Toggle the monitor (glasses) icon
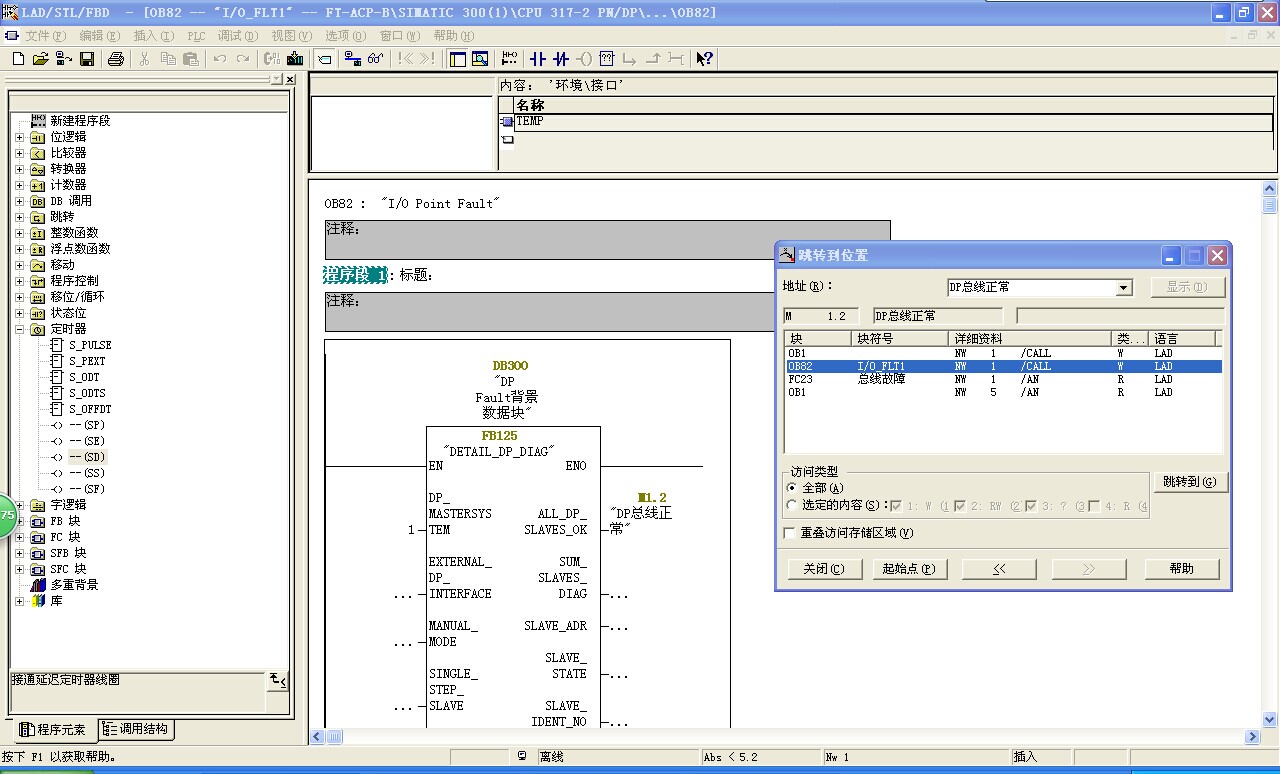This screenshot has width=1280, height=774. (x=376, y=59)
